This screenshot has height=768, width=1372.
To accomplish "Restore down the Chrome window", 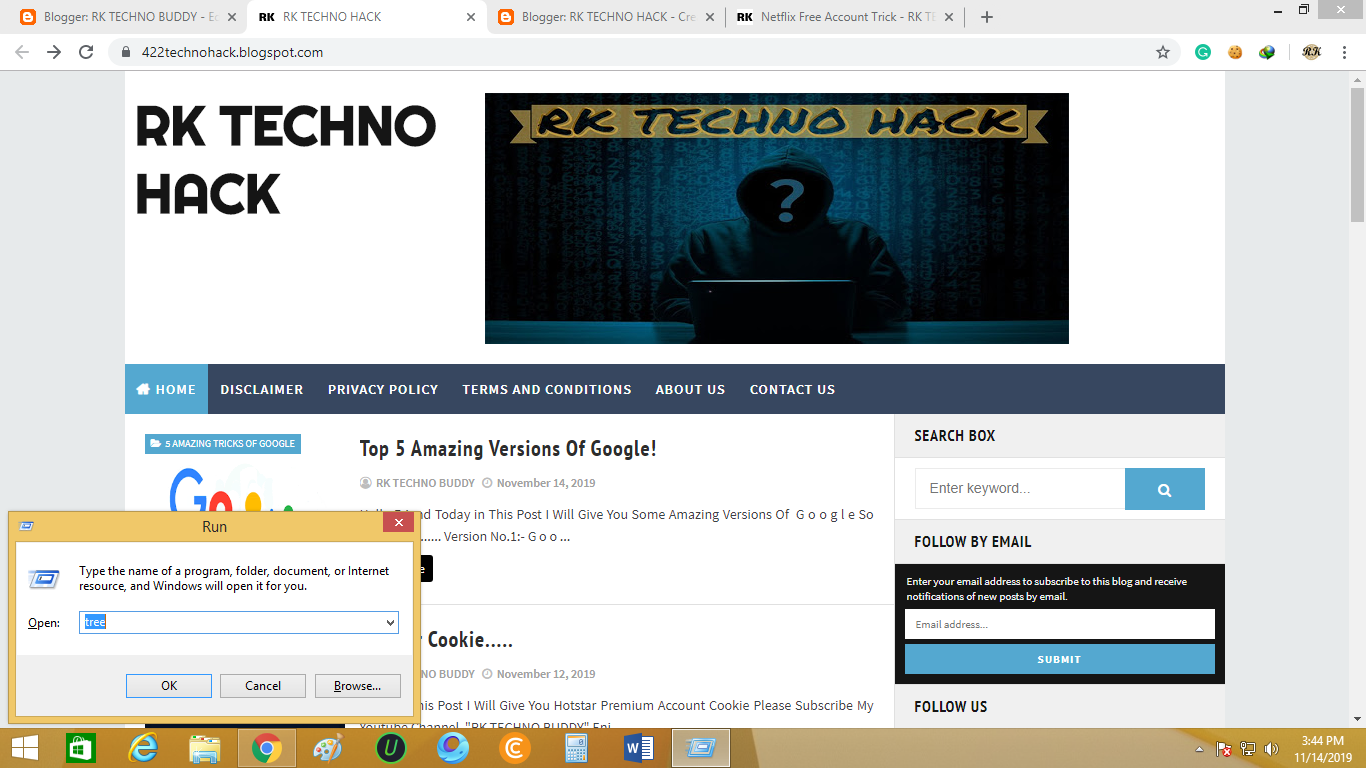I will pyautogui.click(x=1304, y=9).
